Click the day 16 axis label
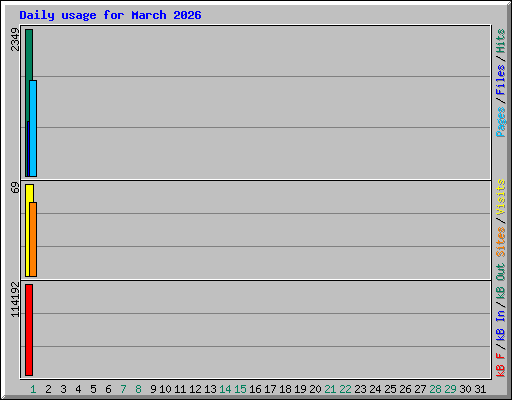Viewport: 512px width, 400px height. 255,389
